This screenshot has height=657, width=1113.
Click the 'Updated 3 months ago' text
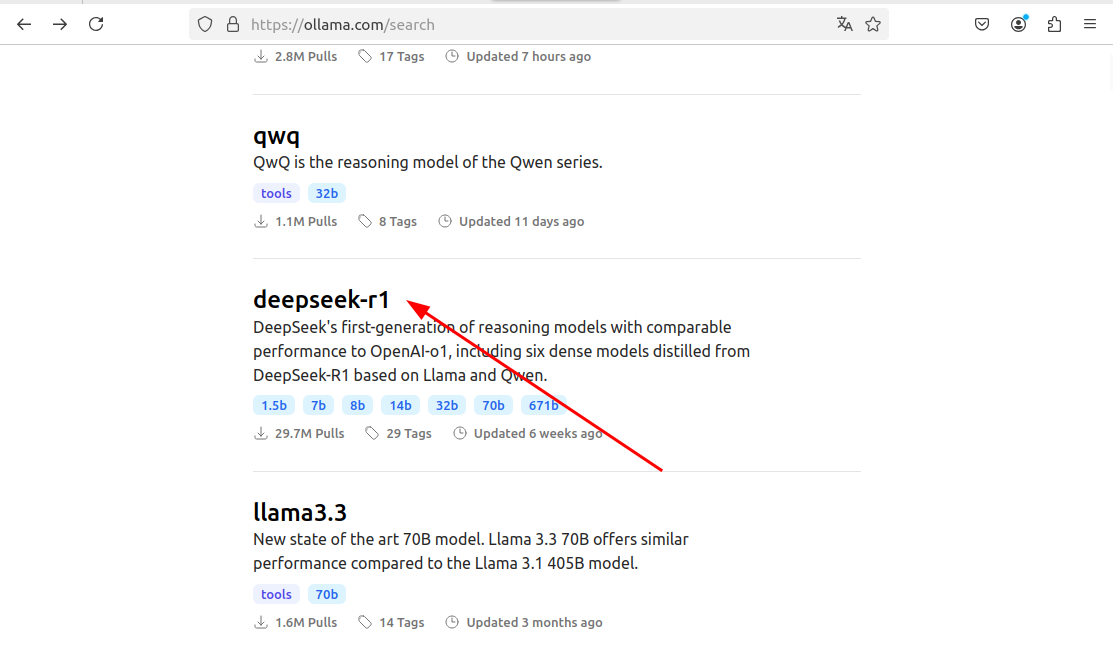(x=534, y=622)
